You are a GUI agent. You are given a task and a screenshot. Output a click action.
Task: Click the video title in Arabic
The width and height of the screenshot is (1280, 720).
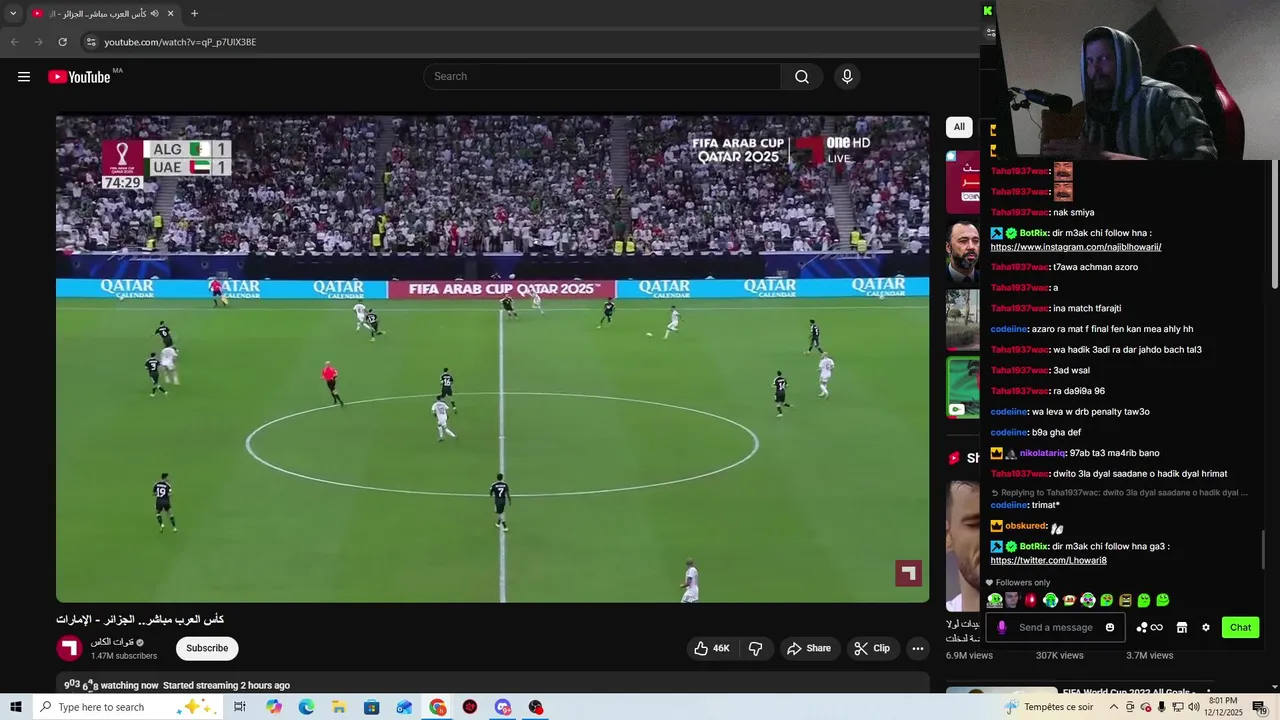pyautogui.click(x=140, y=620)
